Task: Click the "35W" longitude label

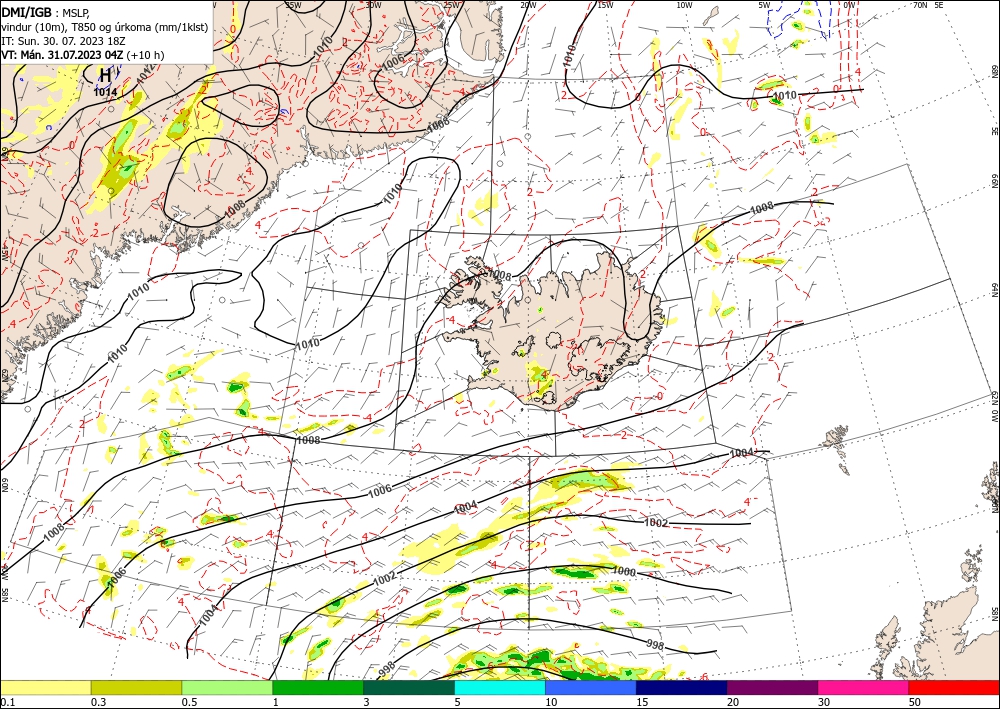Action: [x=293, y=5]
